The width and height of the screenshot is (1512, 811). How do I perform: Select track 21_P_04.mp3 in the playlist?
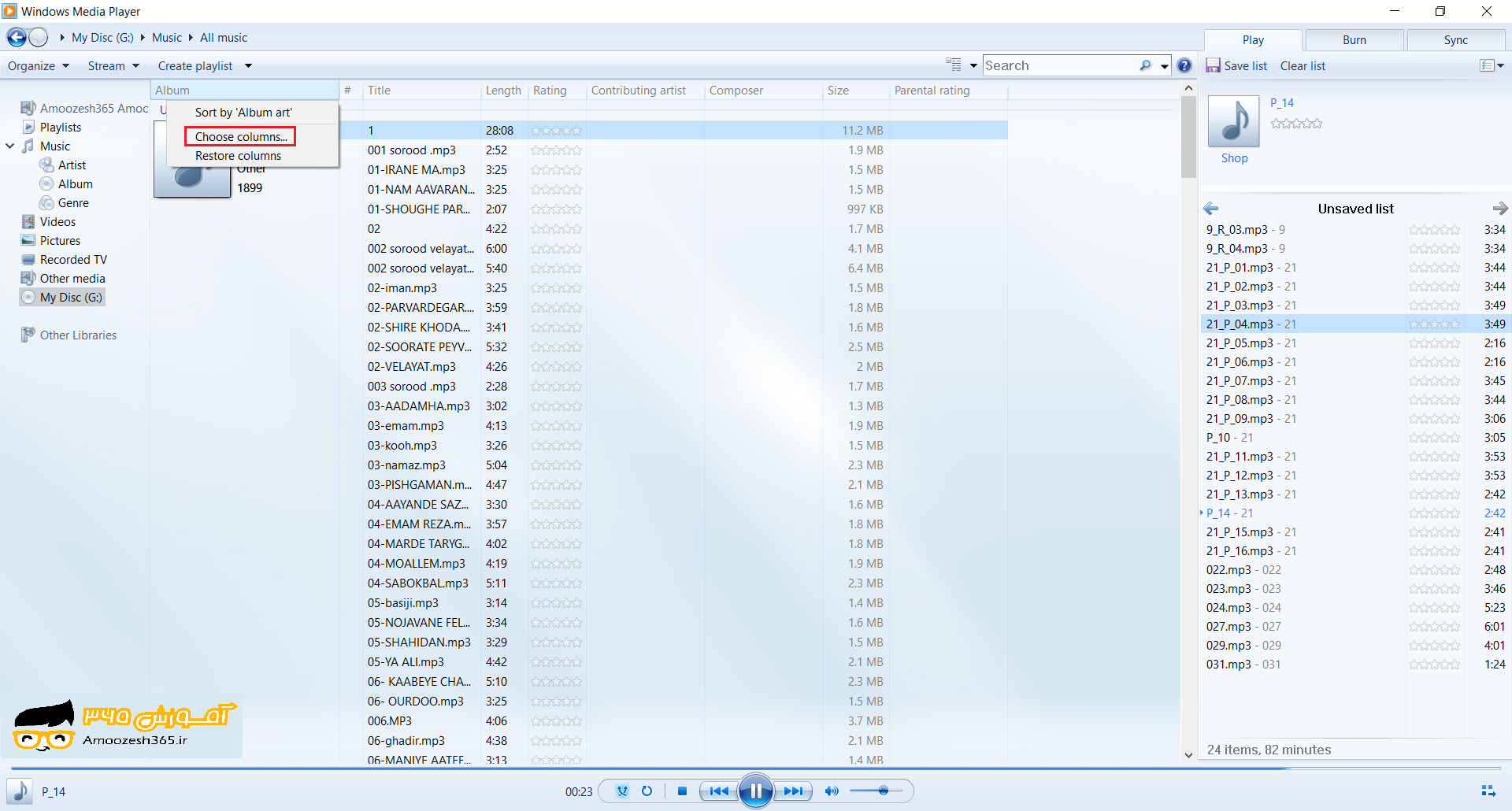tap(1355, 324)
